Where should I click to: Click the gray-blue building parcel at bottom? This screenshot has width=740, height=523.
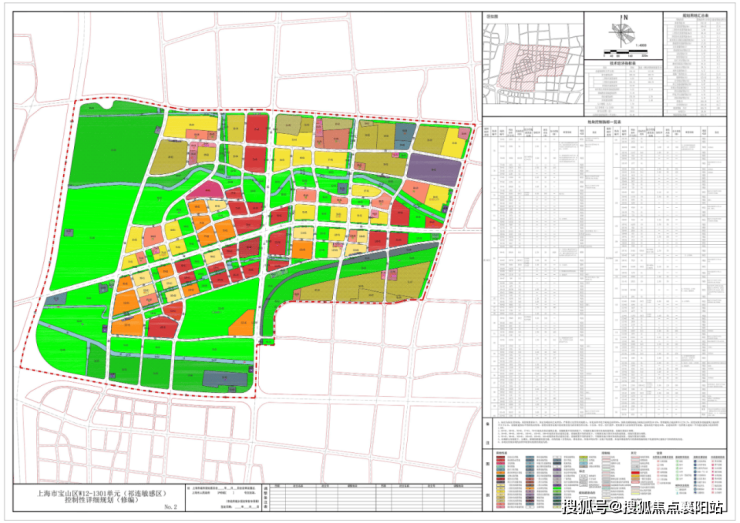[x=226, y=379]
